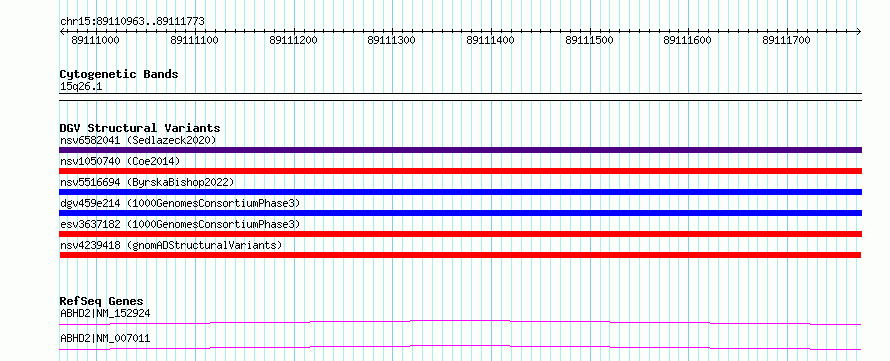Open variant dgv459e214 label

coord(180,203)
